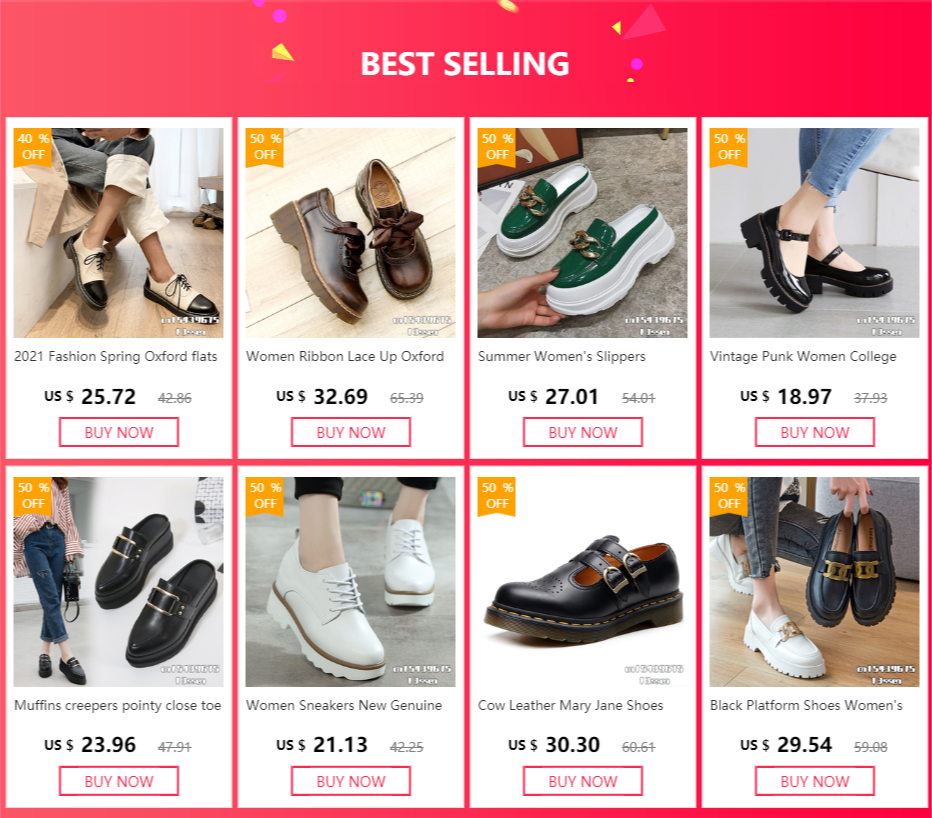Screen dimensions: 932x818
Task: Open the Muffins creepers pointy close toe title
Action: click(118, 705)
